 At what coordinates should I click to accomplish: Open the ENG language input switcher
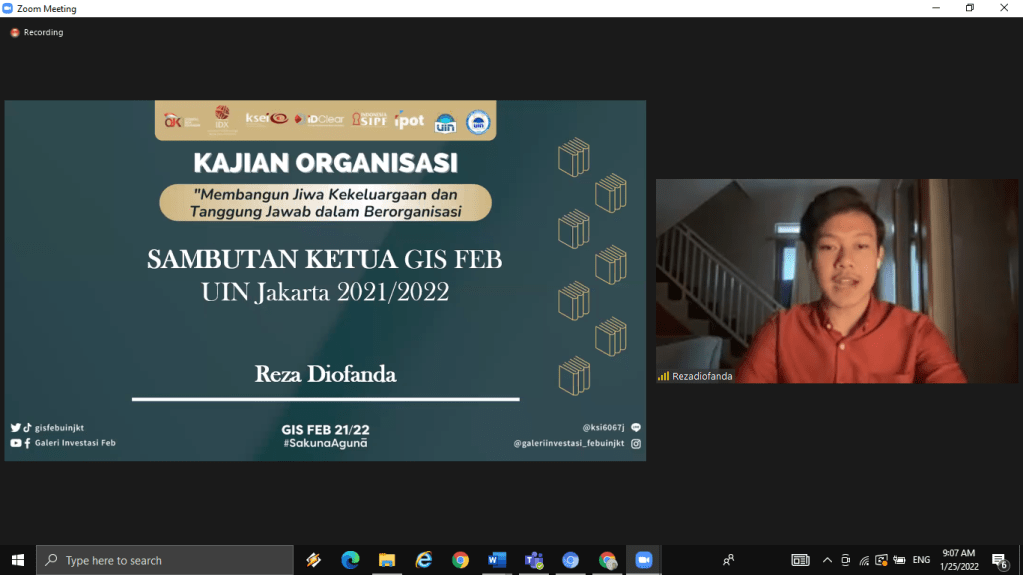pyautogui.click(x=921, y=560)
